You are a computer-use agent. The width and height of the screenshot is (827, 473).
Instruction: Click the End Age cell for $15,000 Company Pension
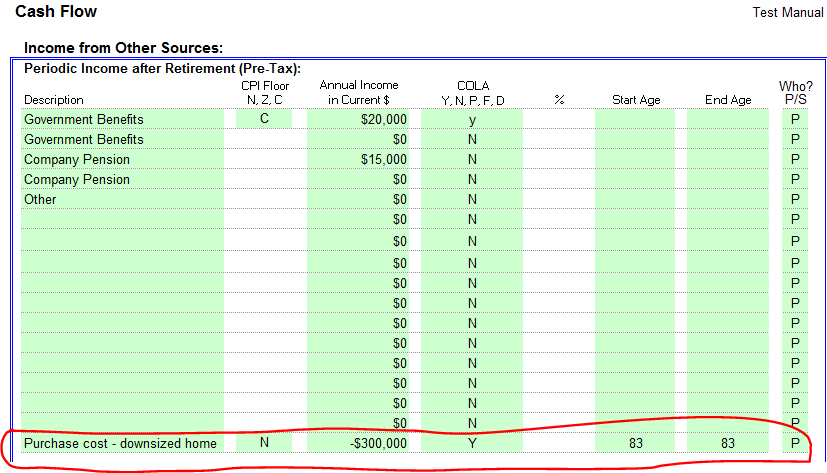[x=728, y=160]
